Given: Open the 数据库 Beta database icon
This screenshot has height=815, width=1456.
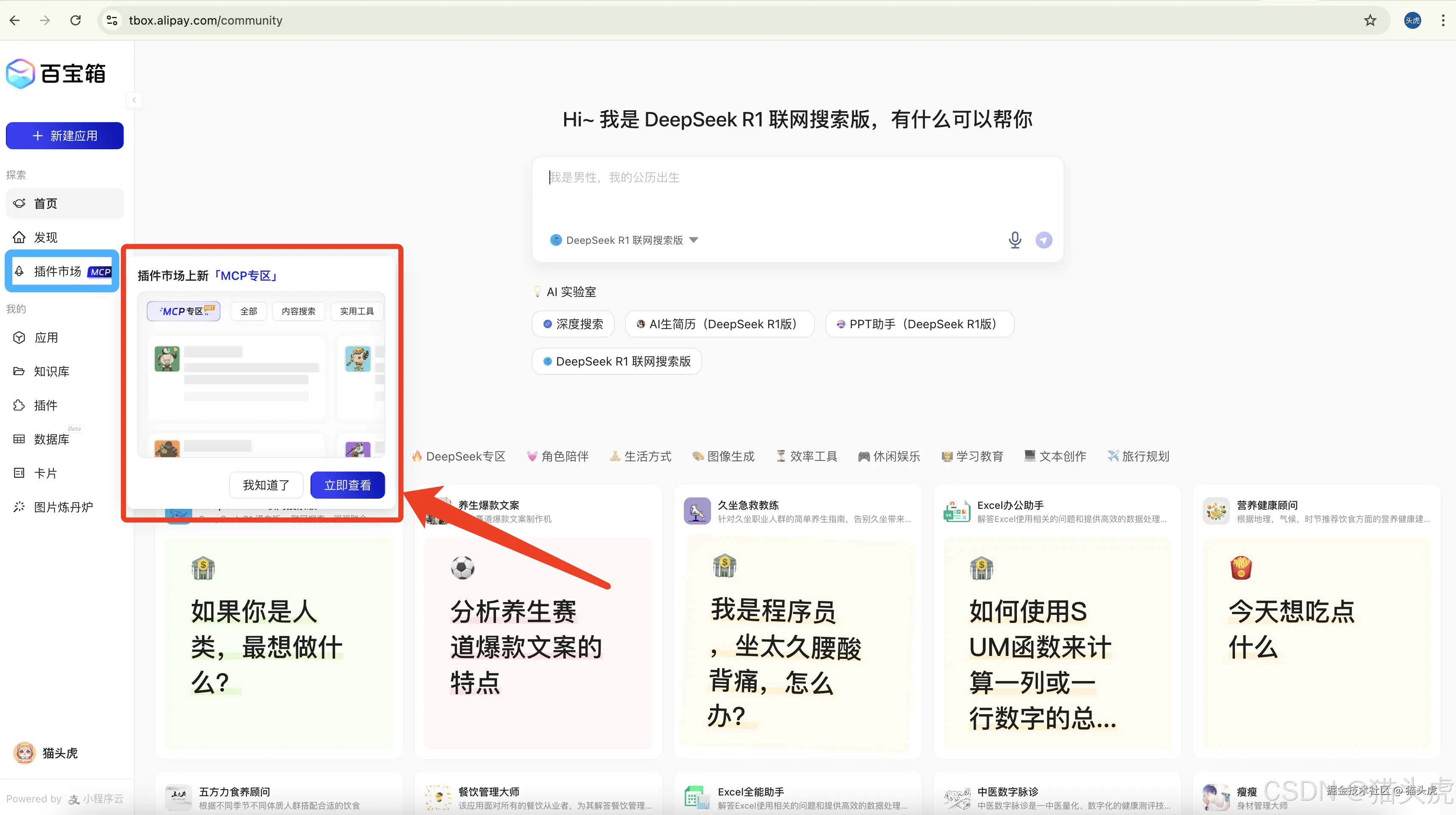Looking at the screenshot, I should tap(19, 439).
